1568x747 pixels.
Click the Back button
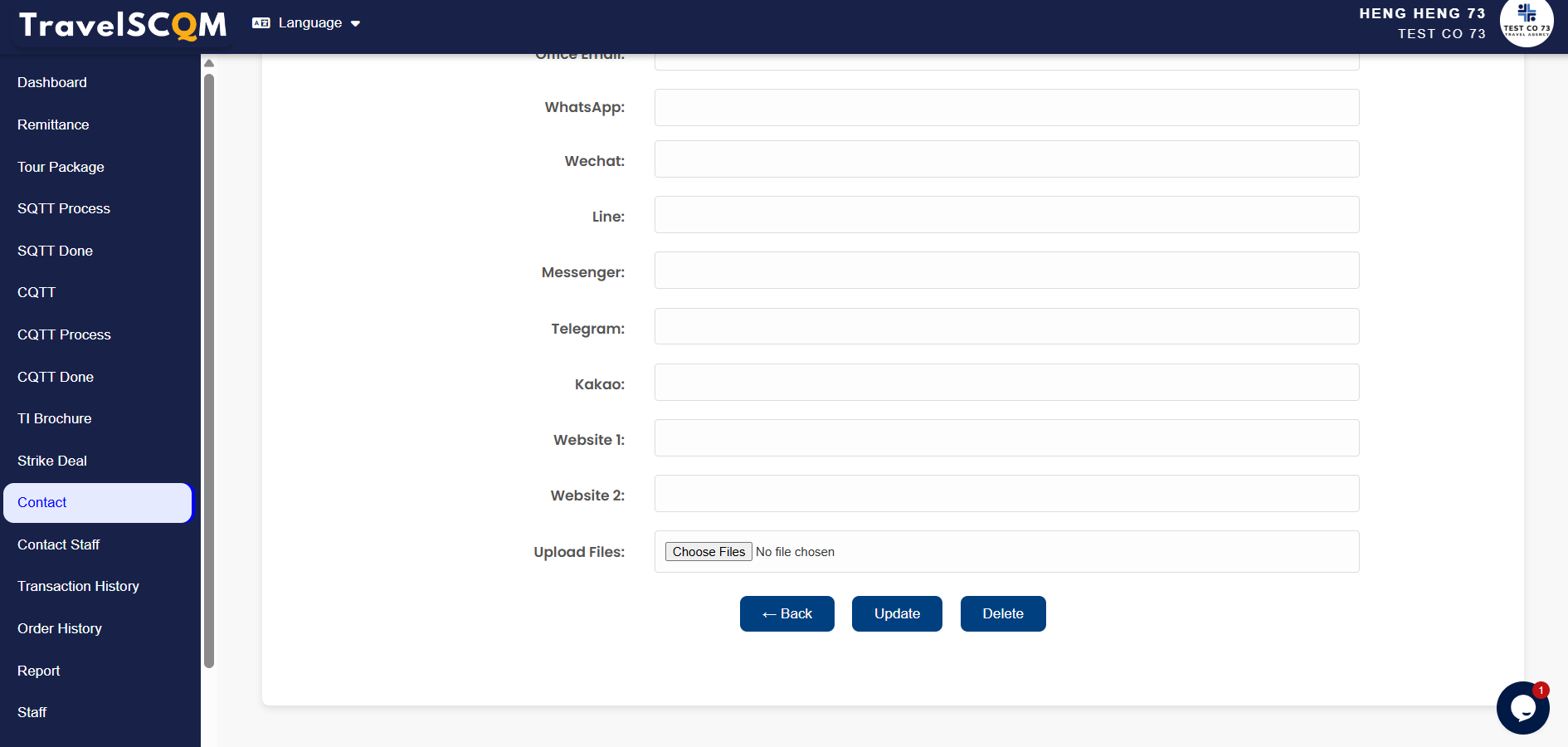tap(786, 613)
